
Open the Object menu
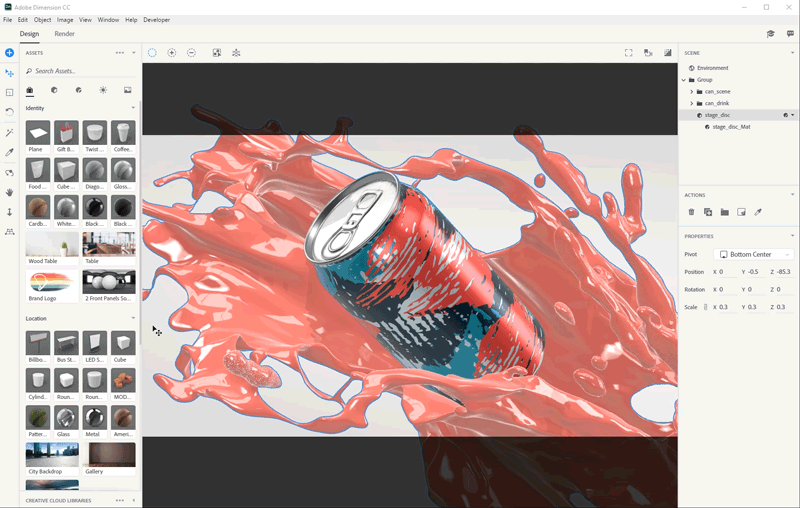42,20
